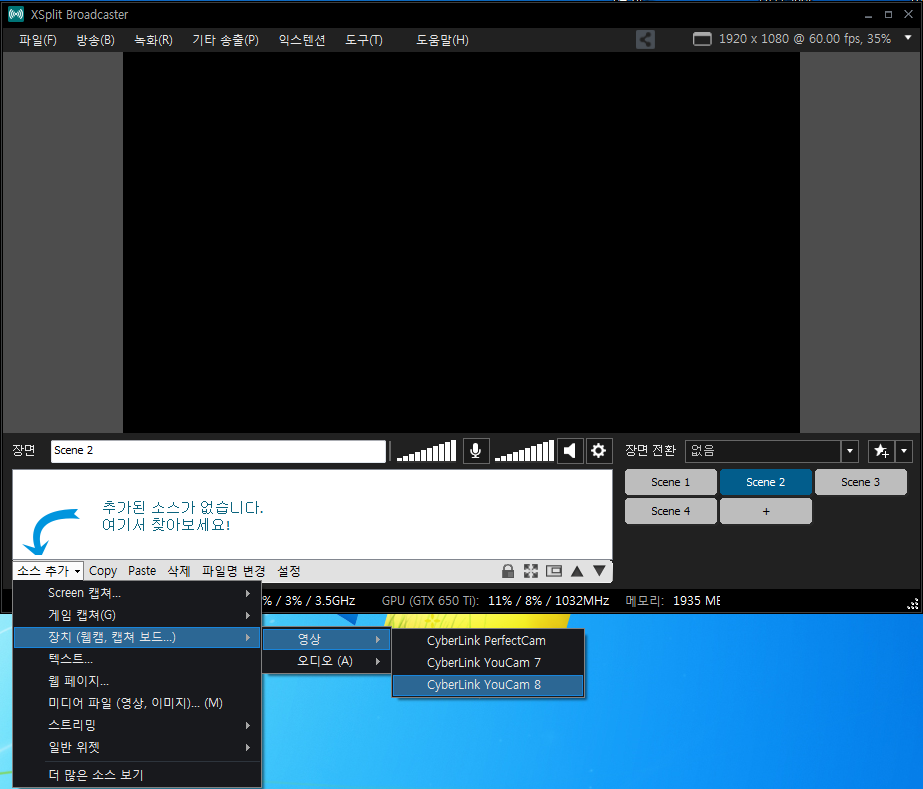Select 장치 (웹캠, 캡쳐 보드...) entry

coord(137,637)
